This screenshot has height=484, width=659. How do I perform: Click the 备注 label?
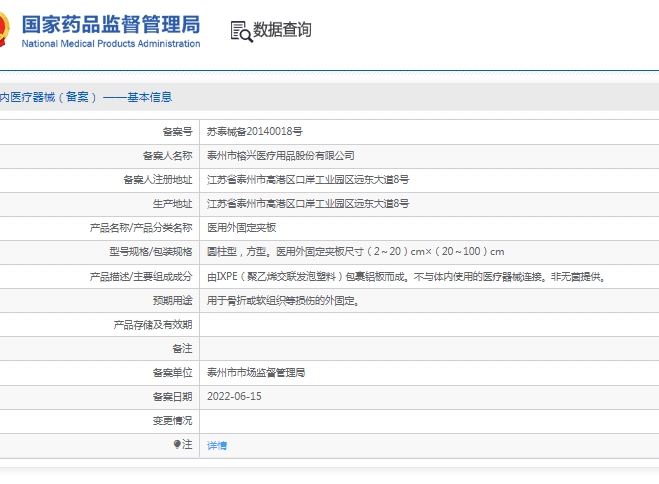(182, 348)
